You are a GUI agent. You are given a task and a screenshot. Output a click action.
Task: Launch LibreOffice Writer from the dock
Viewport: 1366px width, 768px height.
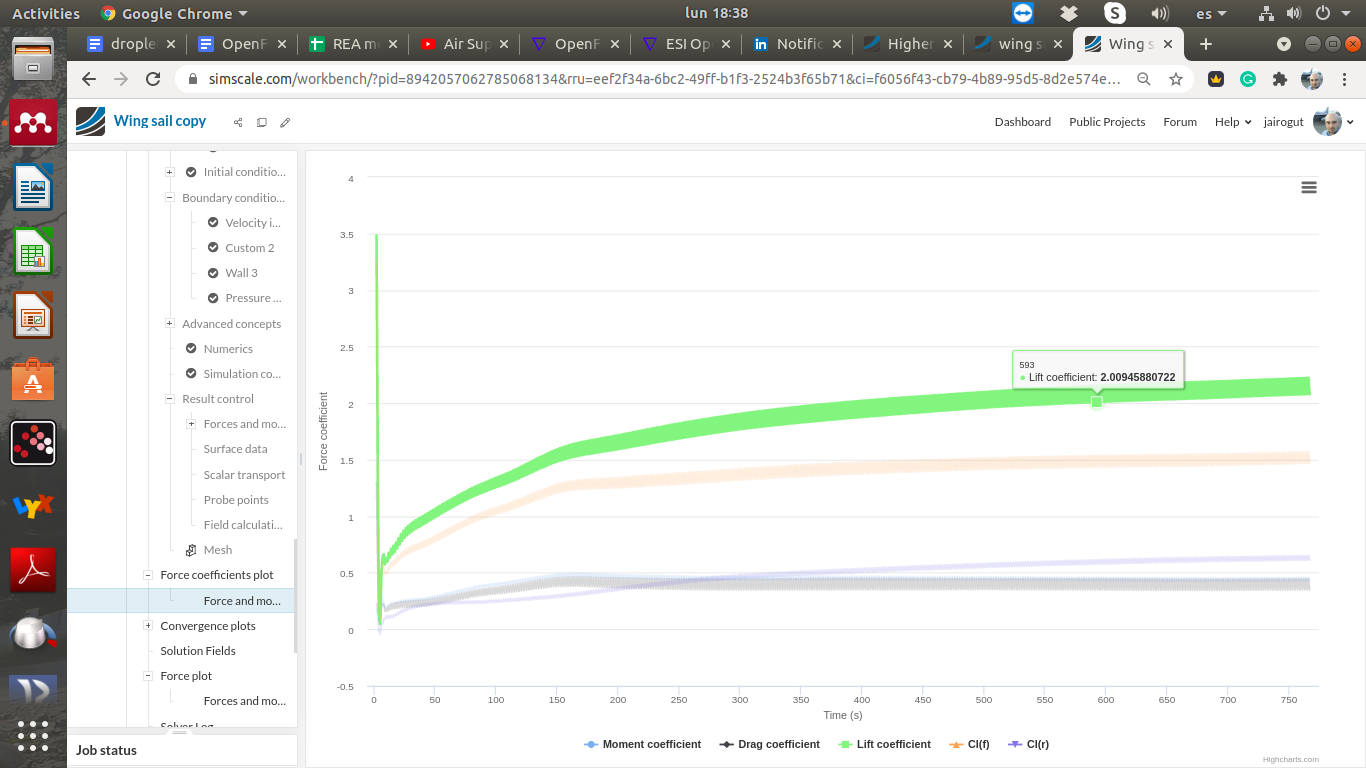[33, 187]
